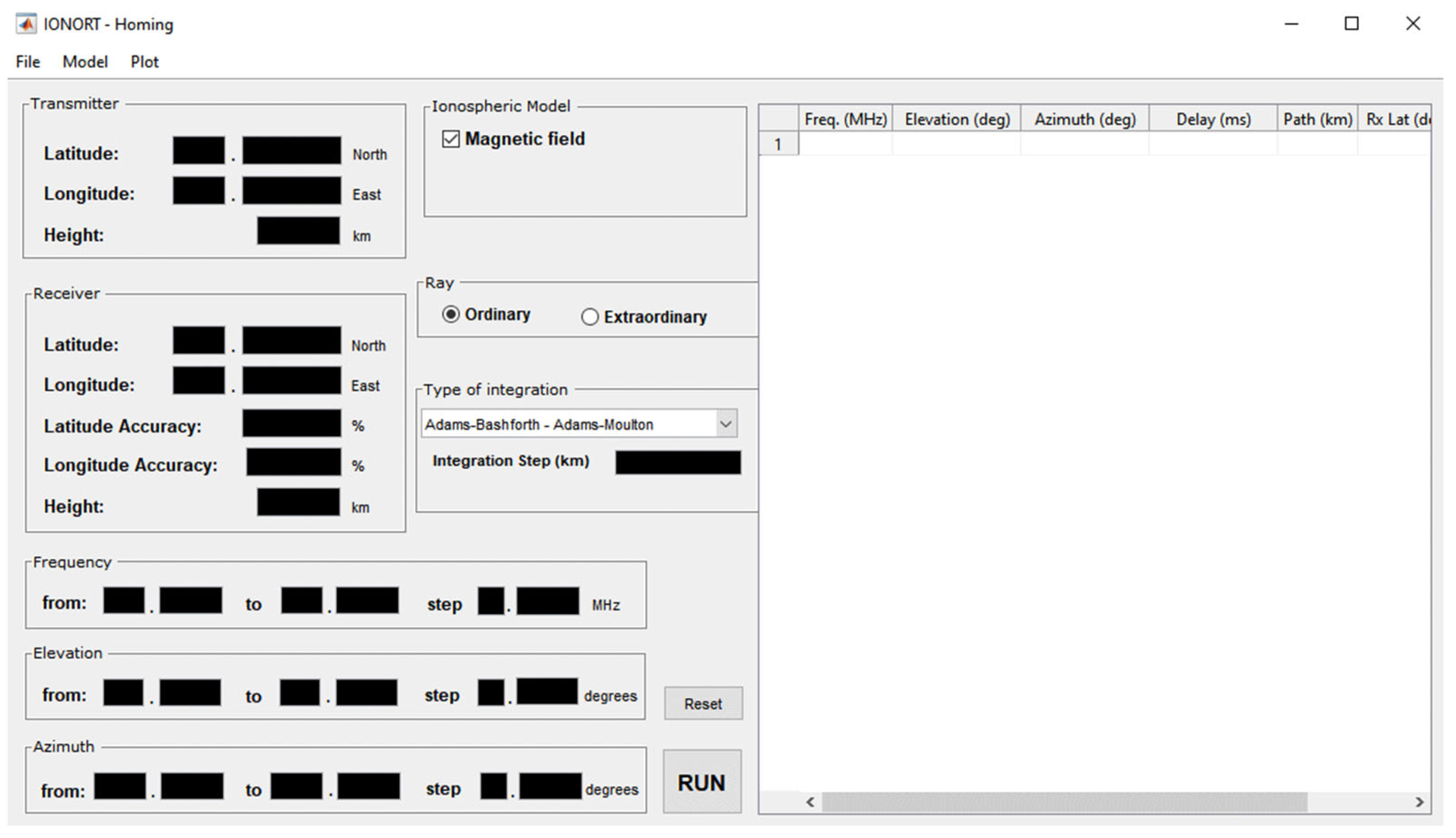Image resolution: width=1456 pixels, height=838 pixels.
Task: Click Elevation step integer field
Action: click(x=491, y=693)
